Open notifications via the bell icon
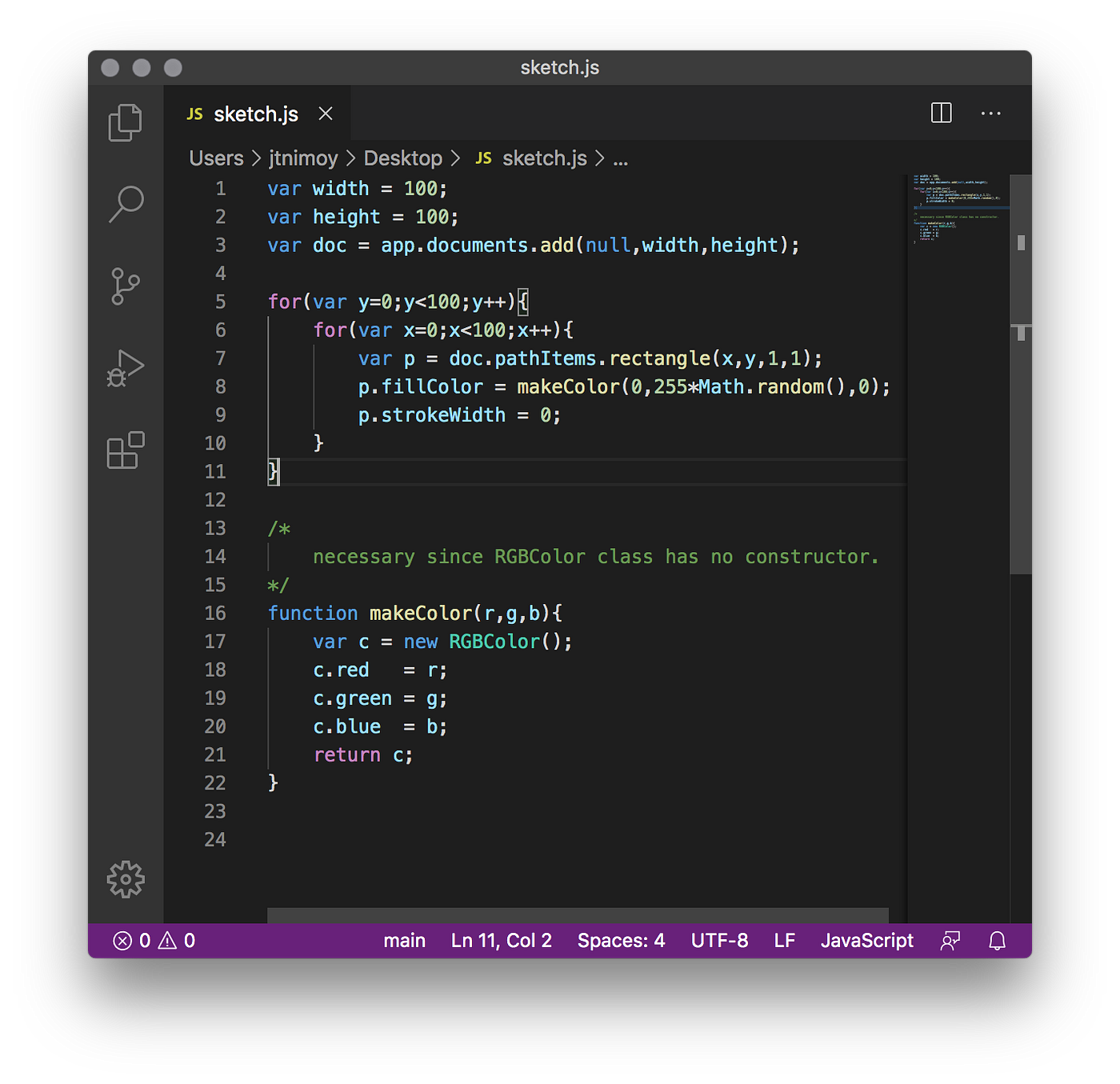This screenshot has height=1084, width=1120. [x=996, y=940]
